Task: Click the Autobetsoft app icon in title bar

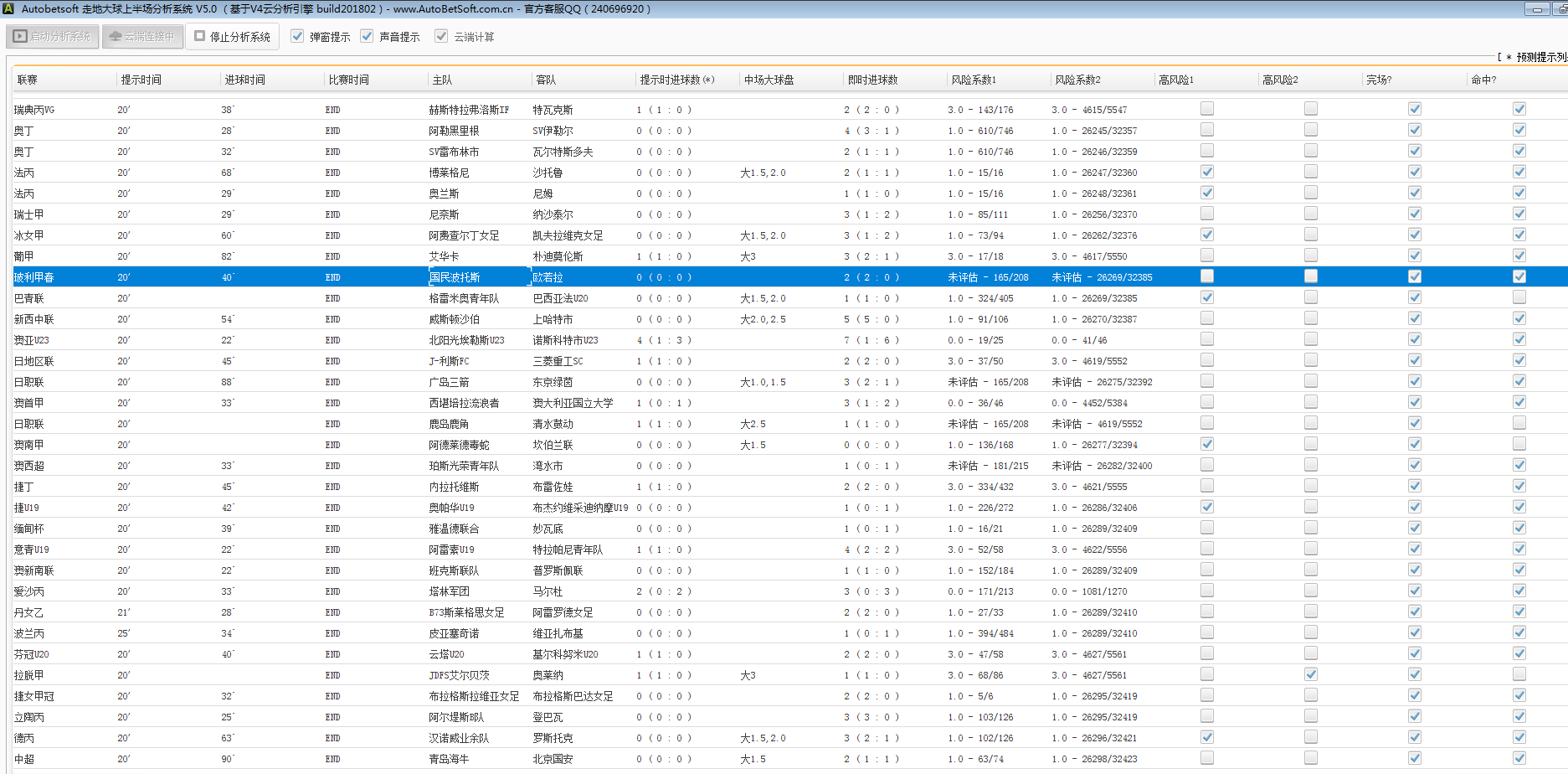Action: tap(9, 9)
